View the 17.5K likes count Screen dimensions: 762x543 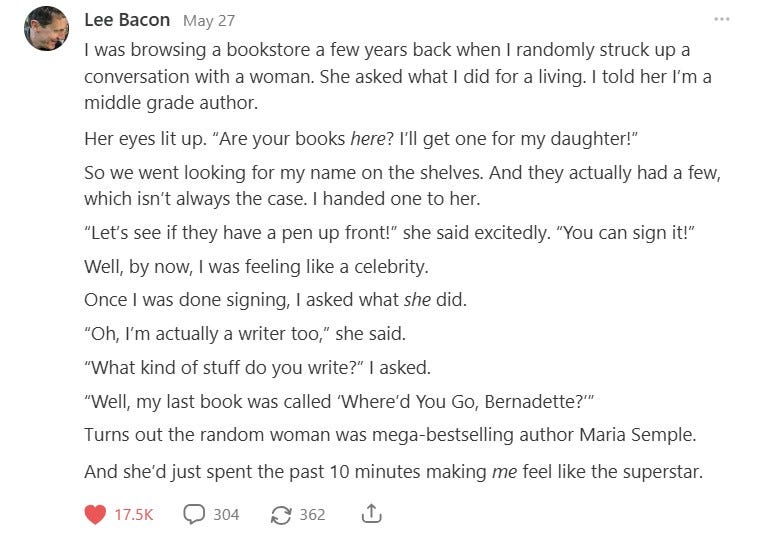134,515
